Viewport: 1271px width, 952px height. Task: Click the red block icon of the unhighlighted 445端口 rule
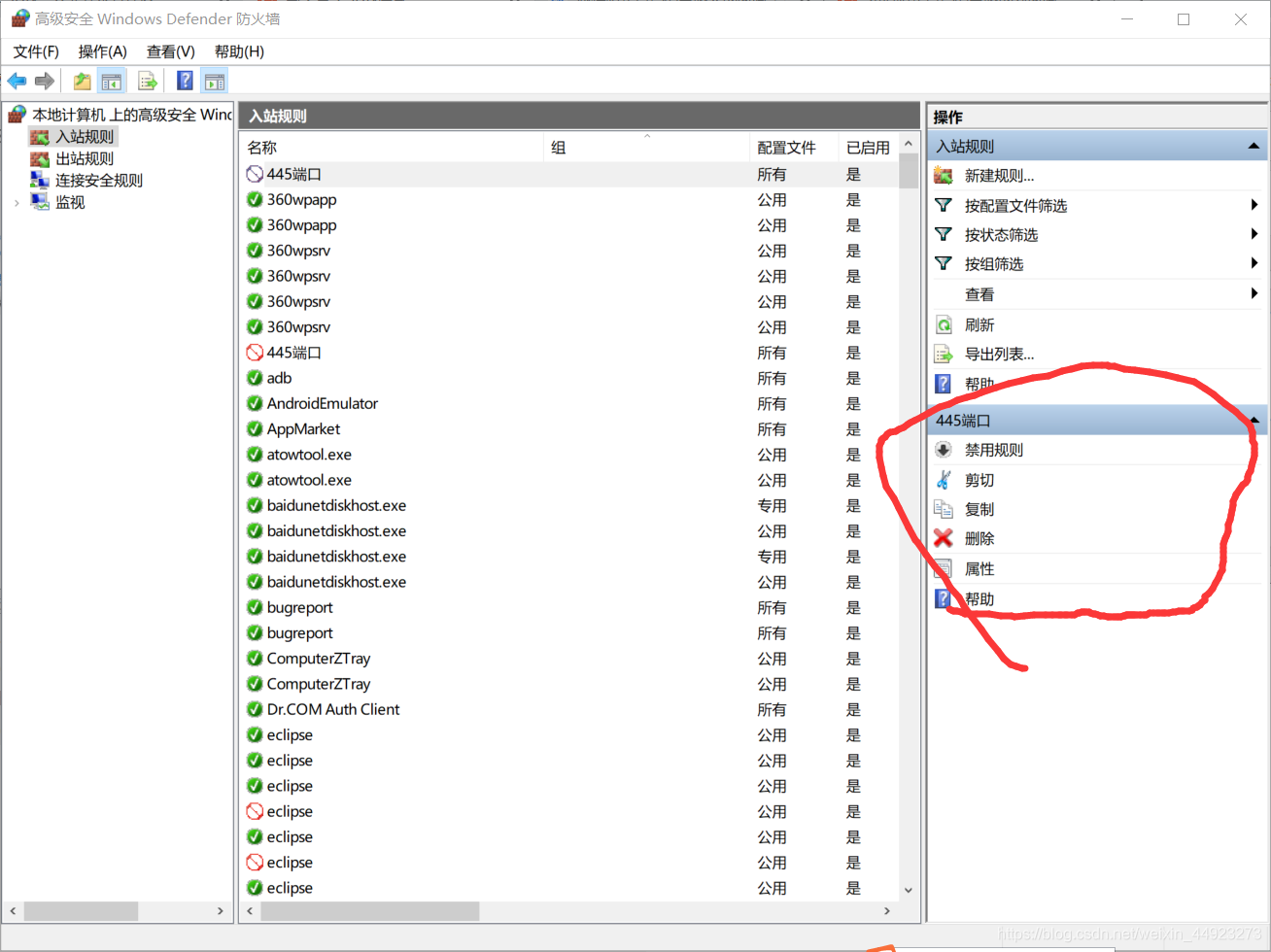click(x=255, y=353)
